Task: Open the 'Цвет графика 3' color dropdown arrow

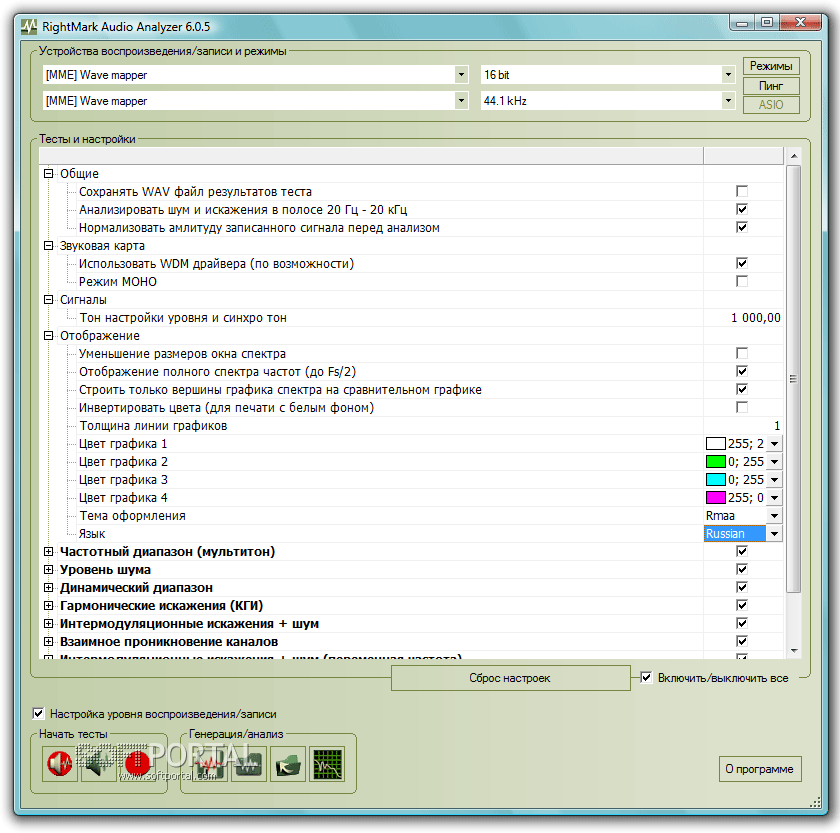Action: pos(774,479)
